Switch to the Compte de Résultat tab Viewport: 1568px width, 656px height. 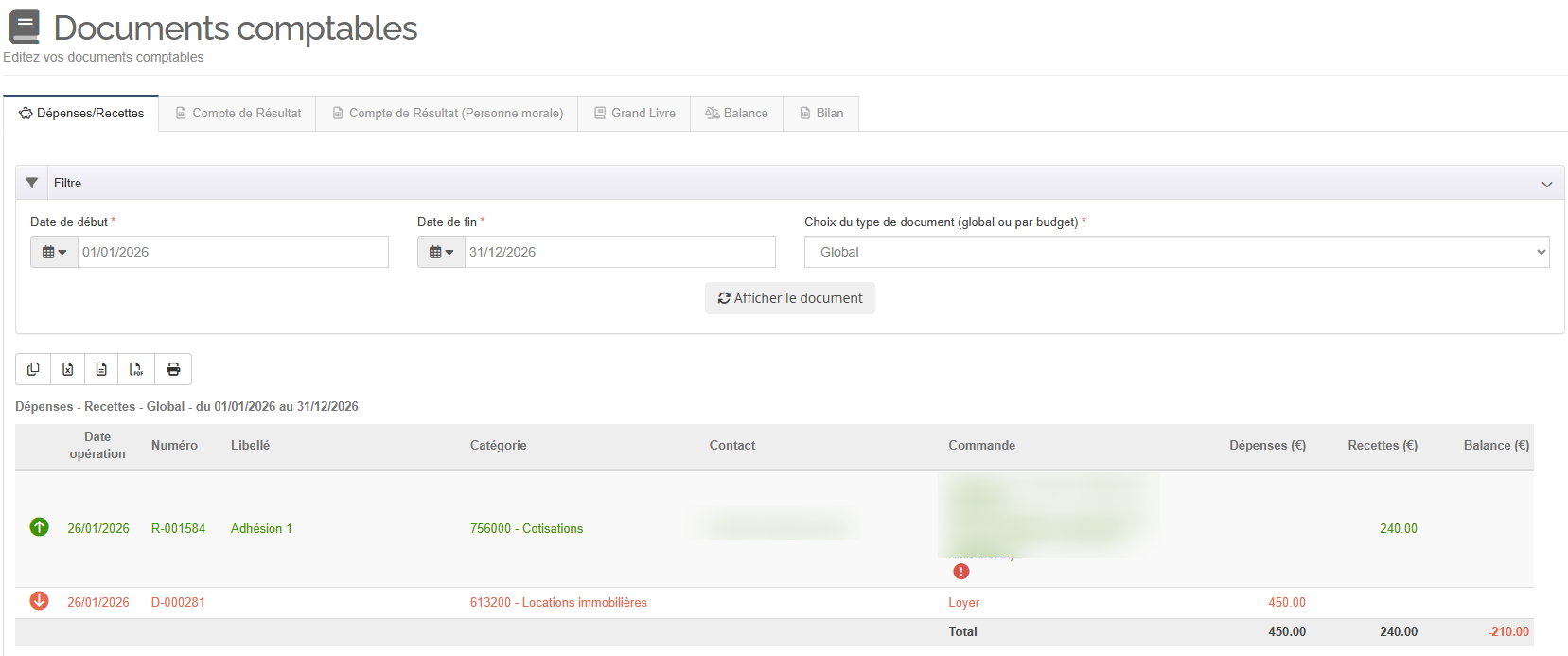coord(238,114)
